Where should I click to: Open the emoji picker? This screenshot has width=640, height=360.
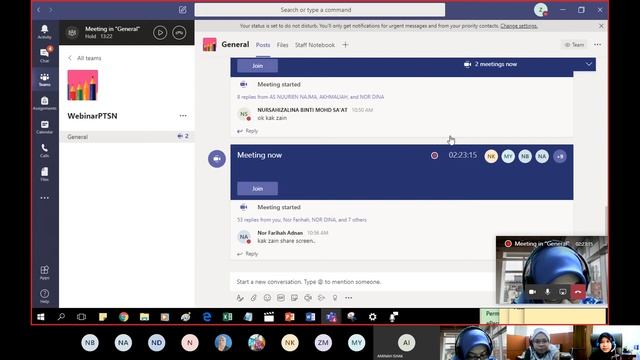coord(267,298)
